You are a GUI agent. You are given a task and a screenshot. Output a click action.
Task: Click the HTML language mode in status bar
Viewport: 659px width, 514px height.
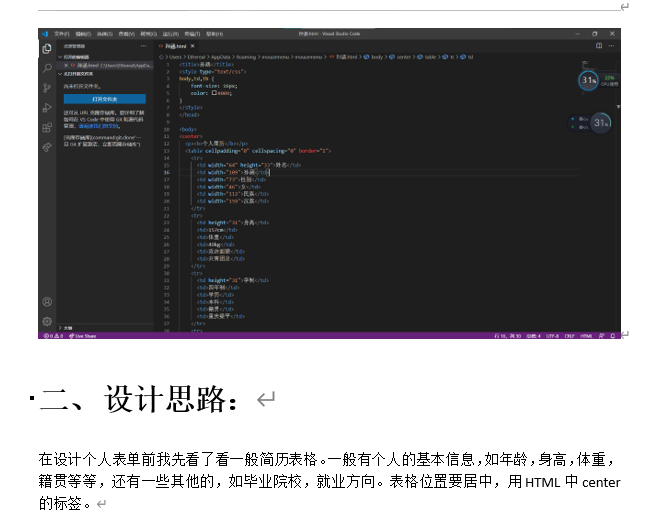(586, 336)
